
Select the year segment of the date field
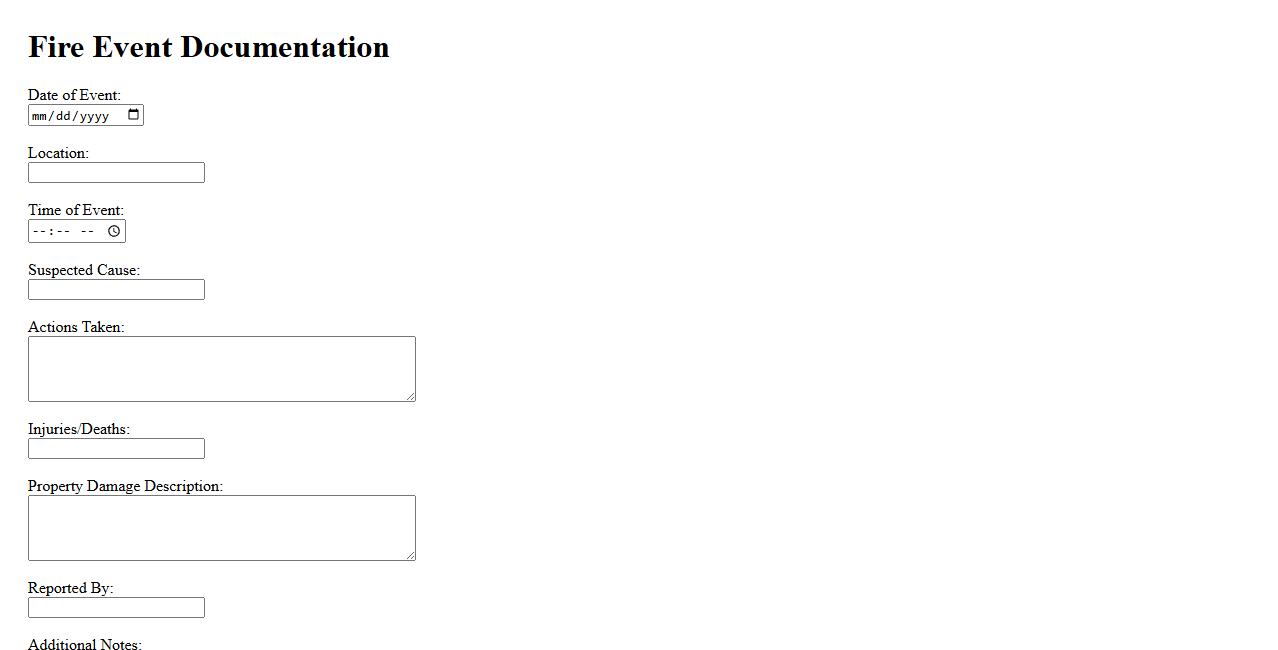(x=94, y=116)
